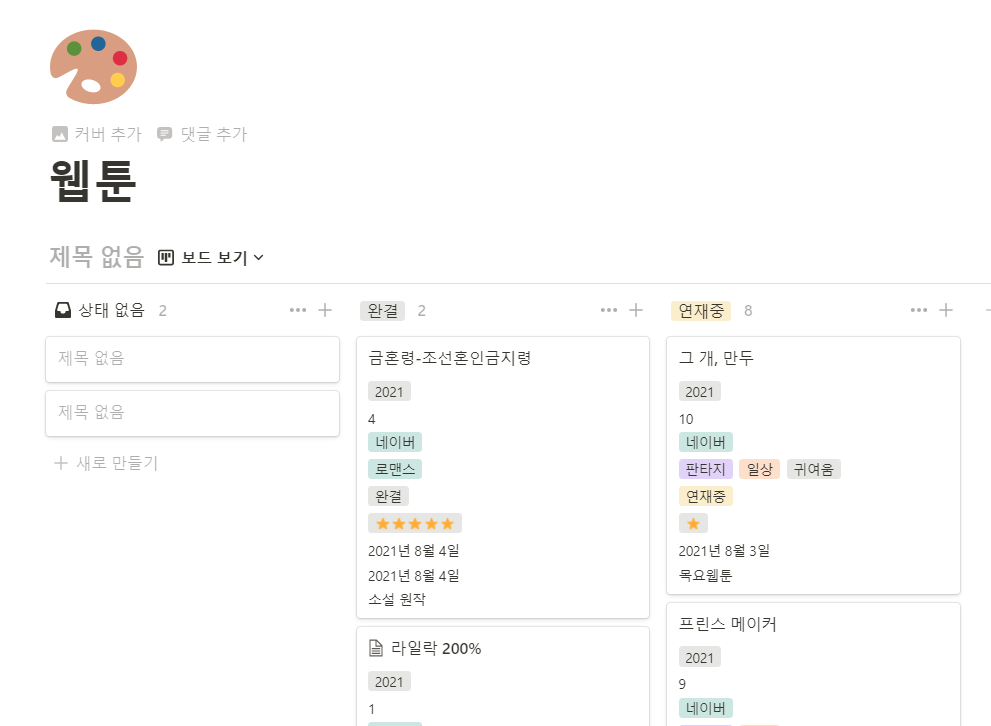Open the first 제목 없음 card
991x726 pixels.
point(192,360)
